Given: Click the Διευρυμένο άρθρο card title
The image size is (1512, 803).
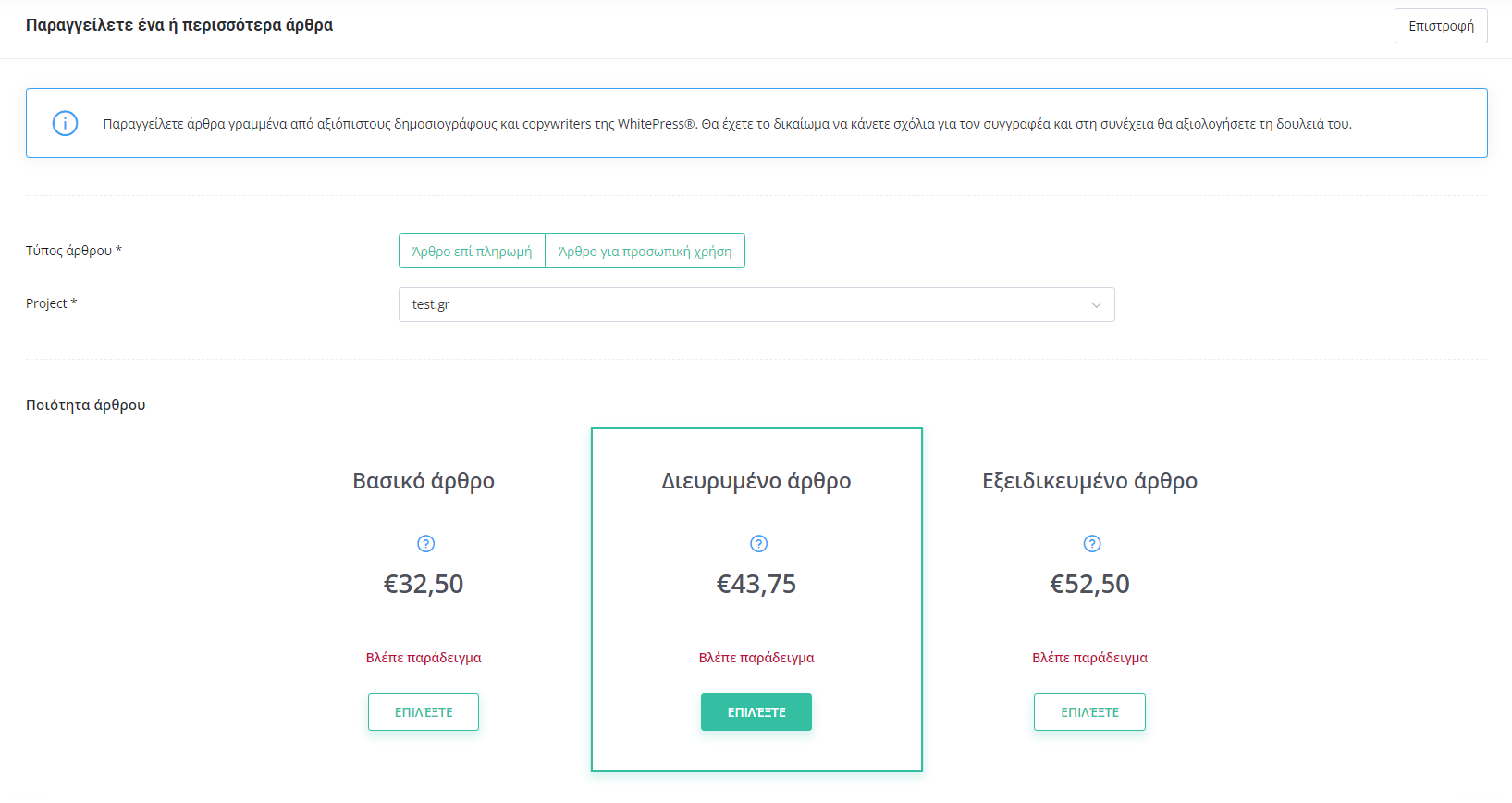Looking at the screenshot, I should [x=756, y=481].
